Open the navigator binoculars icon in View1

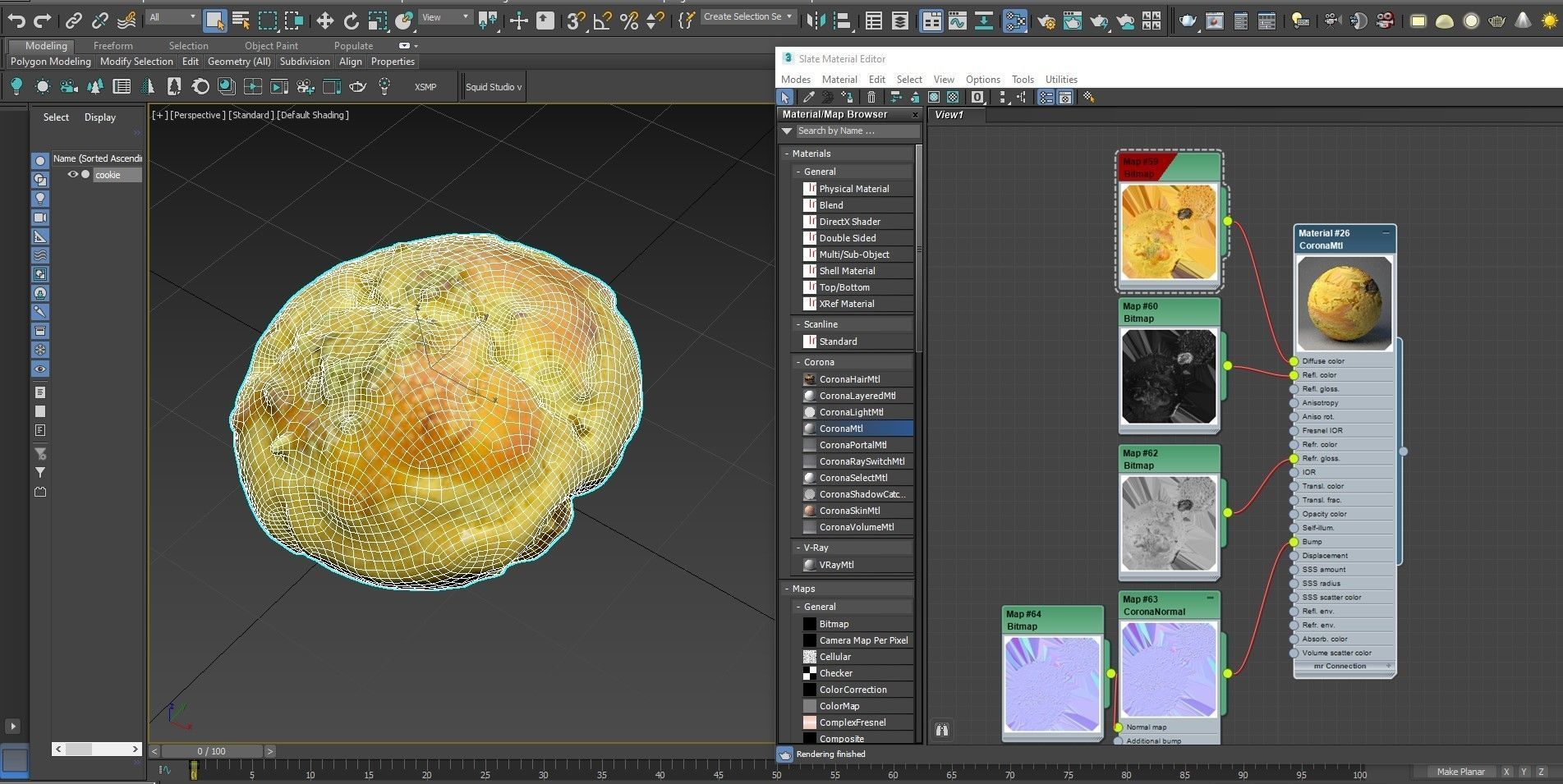(x=942, y=730)
